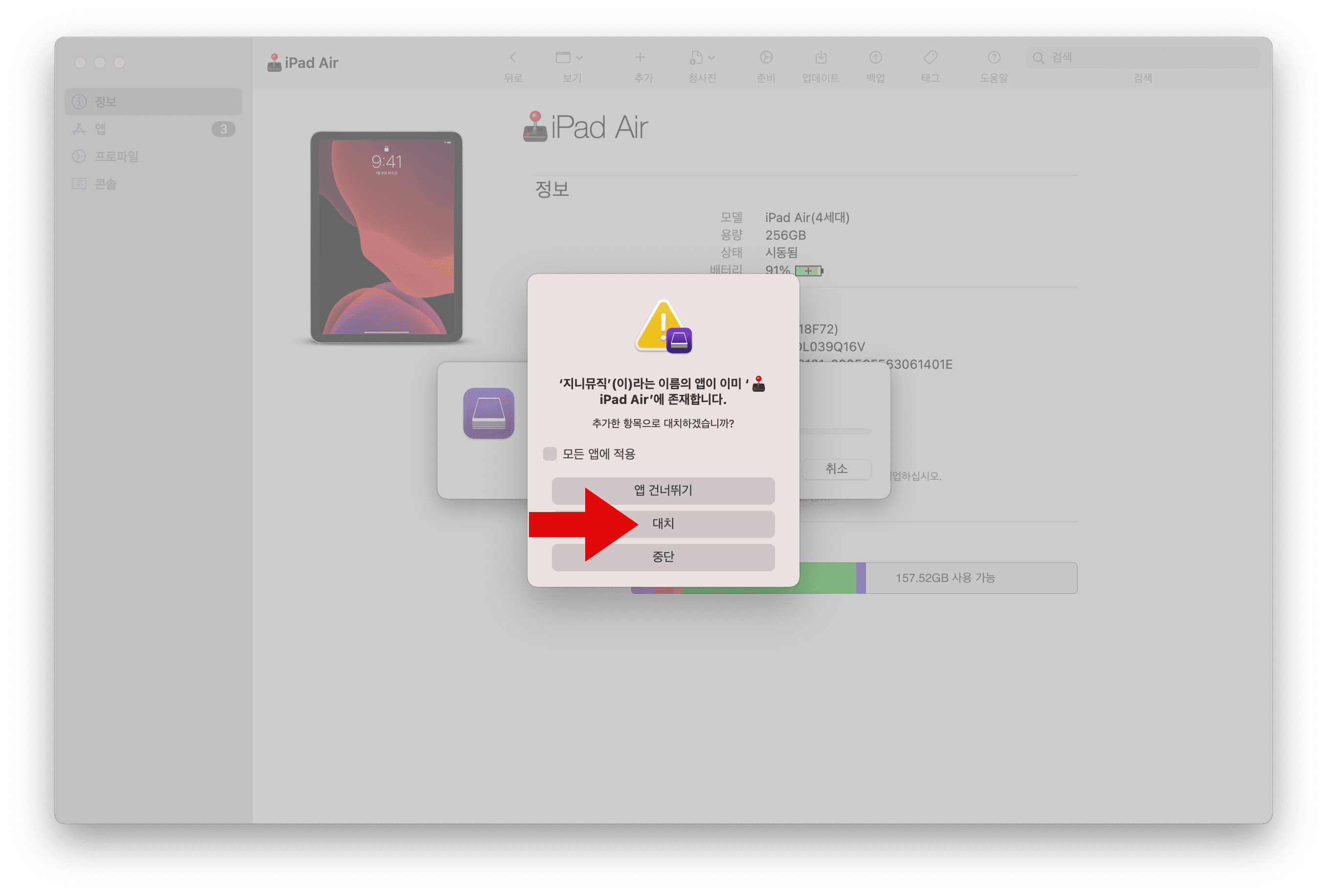Viewport: 1327px width, 896px height.
Task: Click the 준비 gear icon
Action: pos(766,57)
